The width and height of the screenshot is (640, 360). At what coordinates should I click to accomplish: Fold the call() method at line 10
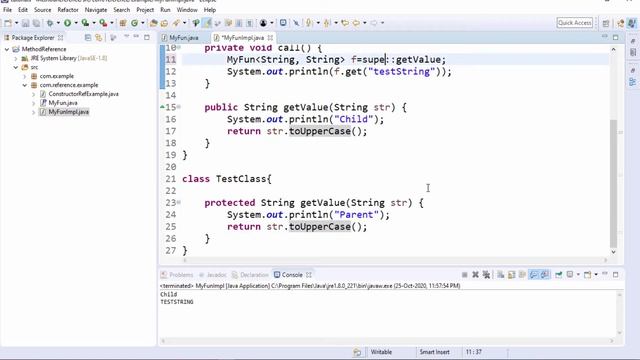(x=179, y=47)
